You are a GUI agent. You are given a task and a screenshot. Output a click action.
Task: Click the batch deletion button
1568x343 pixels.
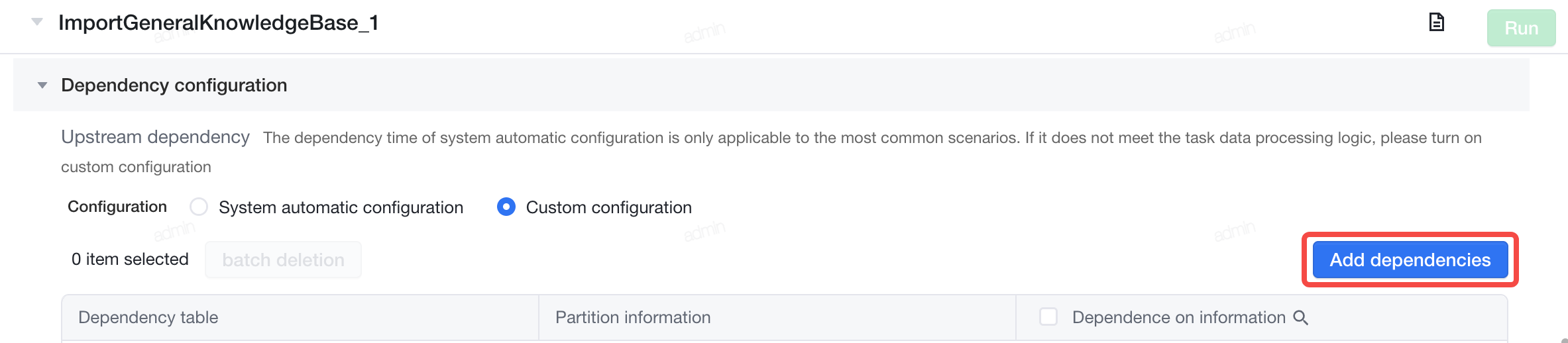click(283, 260)
